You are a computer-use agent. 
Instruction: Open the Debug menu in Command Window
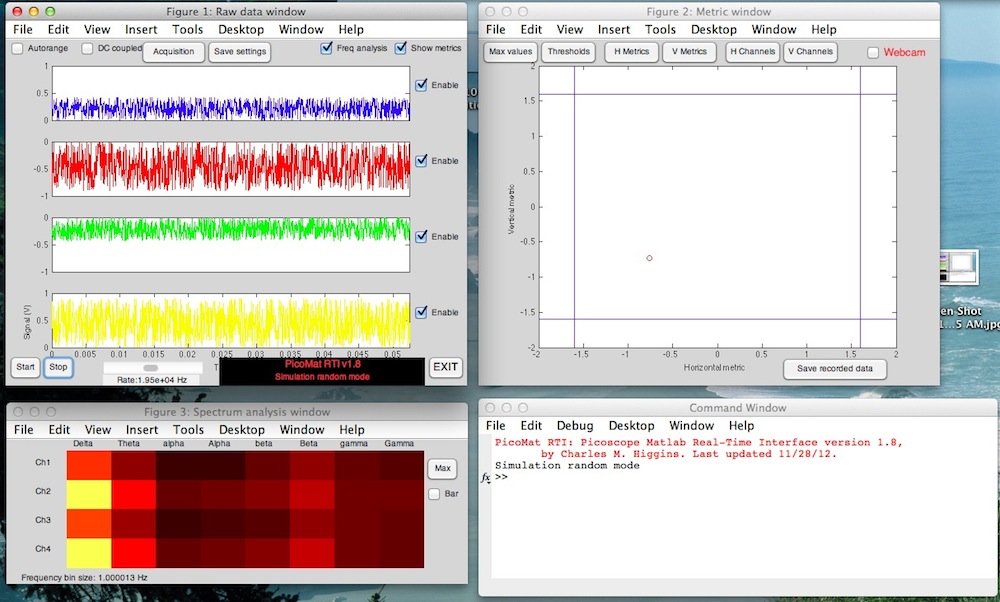point(575,426)
